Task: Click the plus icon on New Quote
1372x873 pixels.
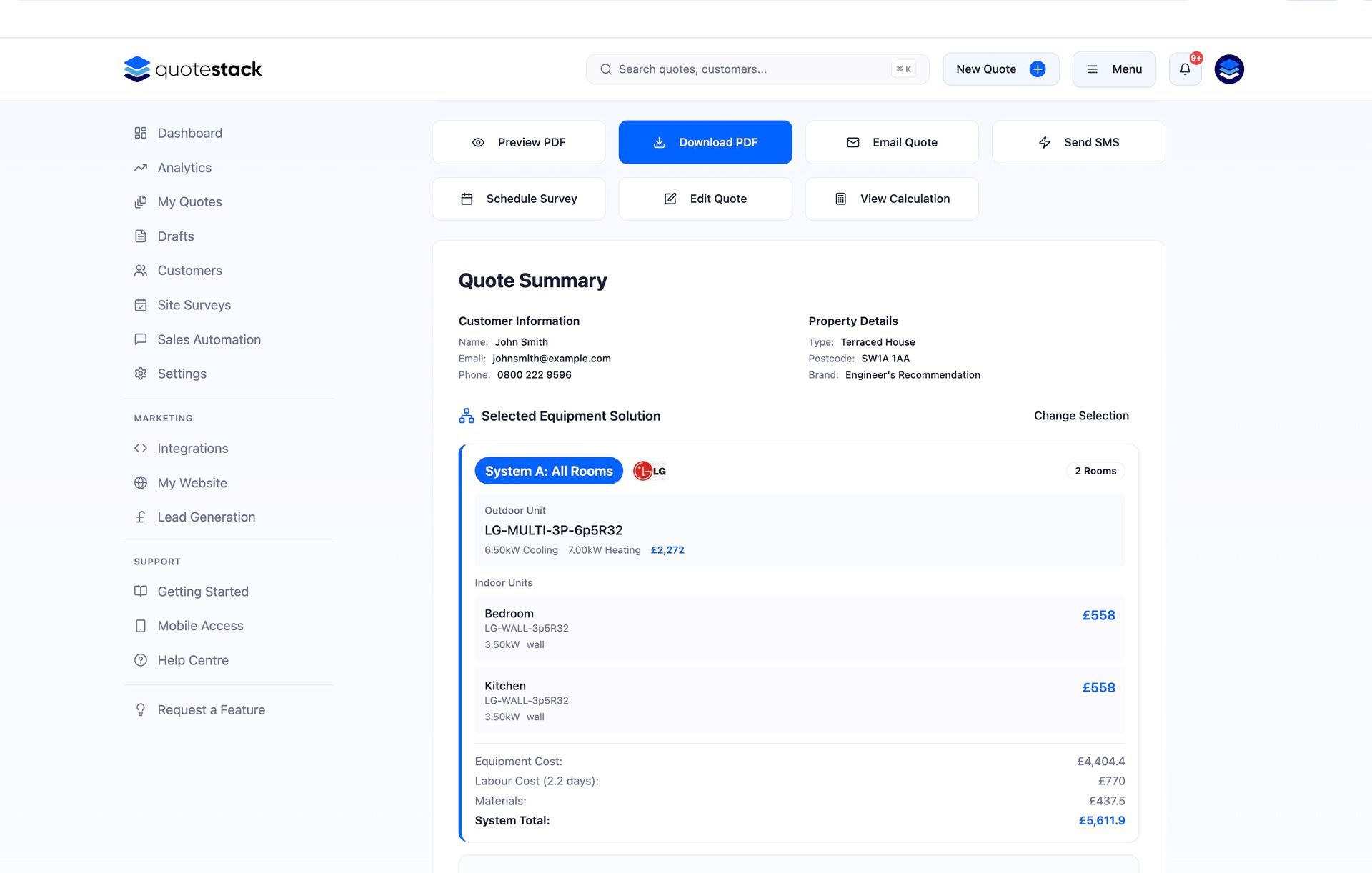Action: coord(1037,69)
